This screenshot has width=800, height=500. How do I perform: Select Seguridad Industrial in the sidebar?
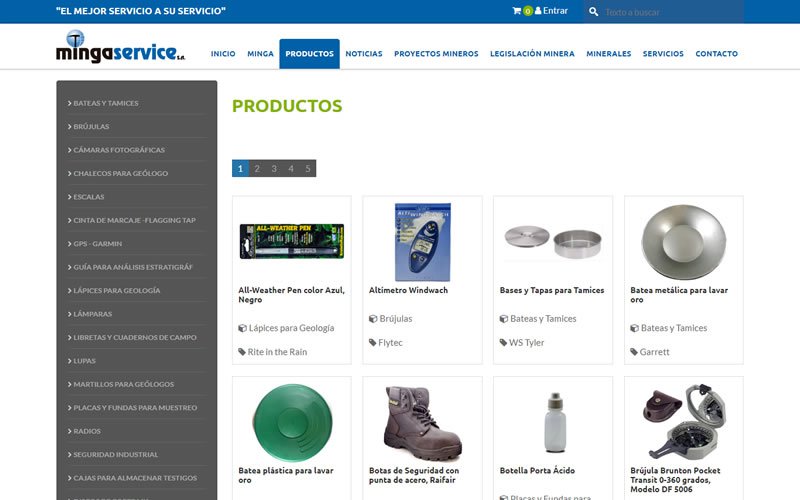coord(115,454)
